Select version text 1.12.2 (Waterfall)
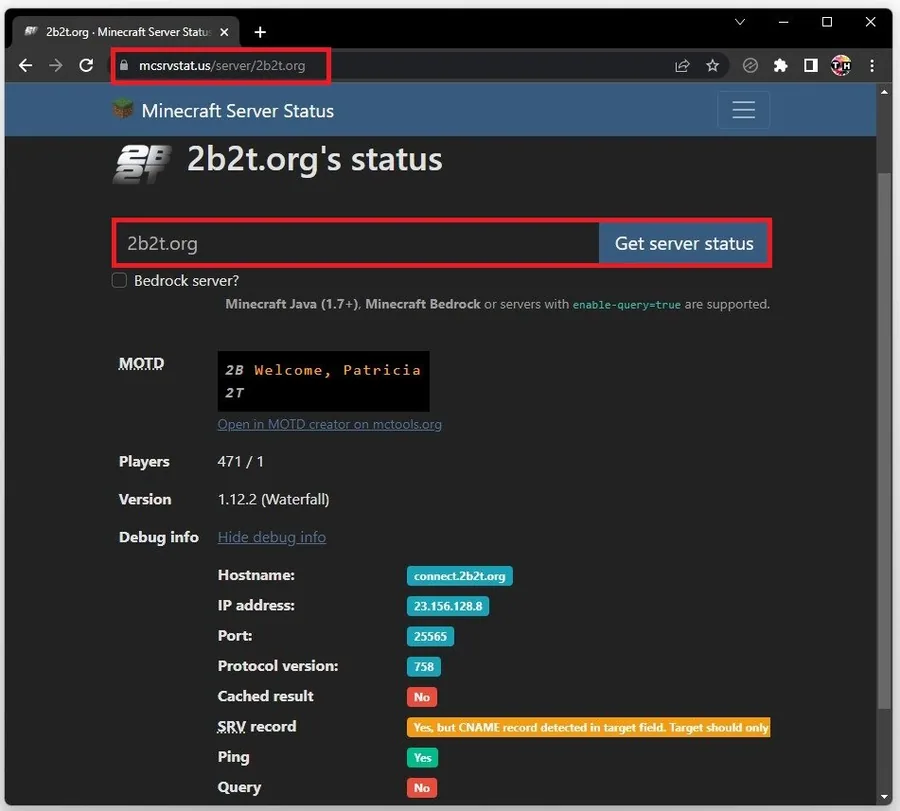 click(x=273, y=499)
